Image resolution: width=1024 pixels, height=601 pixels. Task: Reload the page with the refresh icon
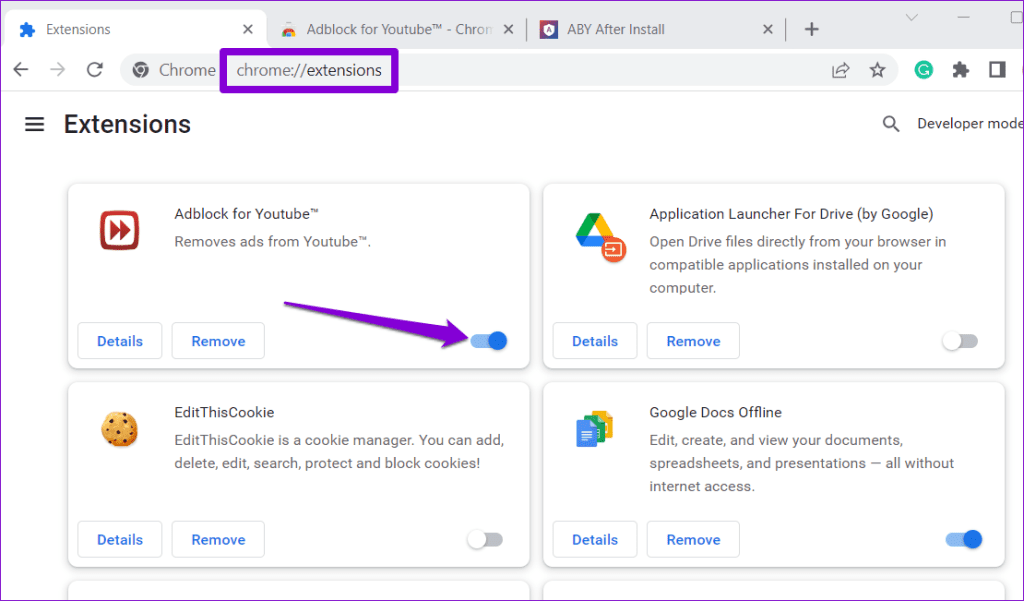pos(95,70)
